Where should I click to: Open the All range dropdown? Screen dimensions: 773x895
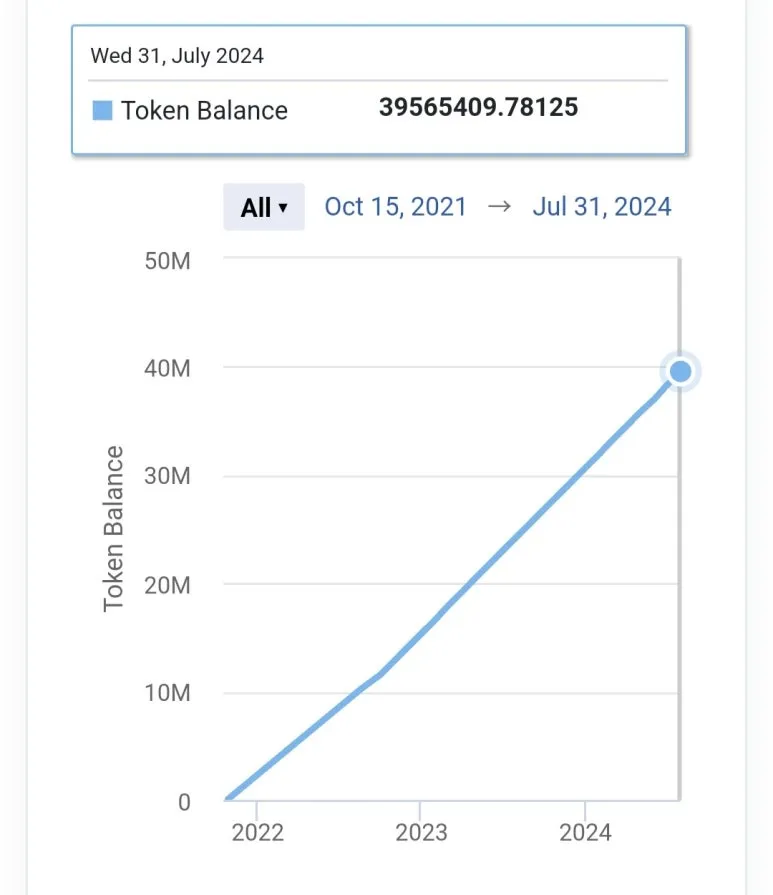[263, 207]
